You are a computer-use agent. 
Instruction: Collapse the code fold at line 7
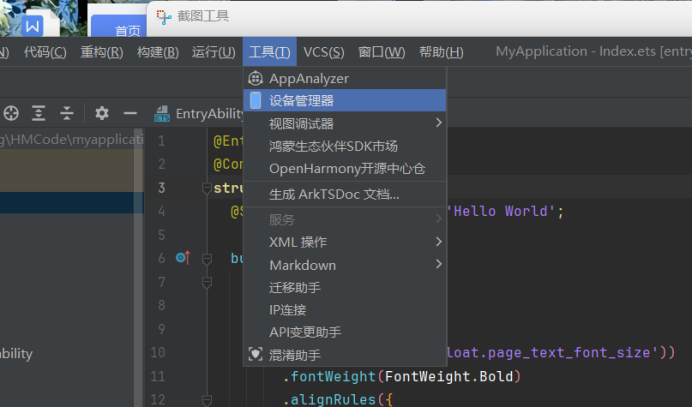click(x=207, y=282)
